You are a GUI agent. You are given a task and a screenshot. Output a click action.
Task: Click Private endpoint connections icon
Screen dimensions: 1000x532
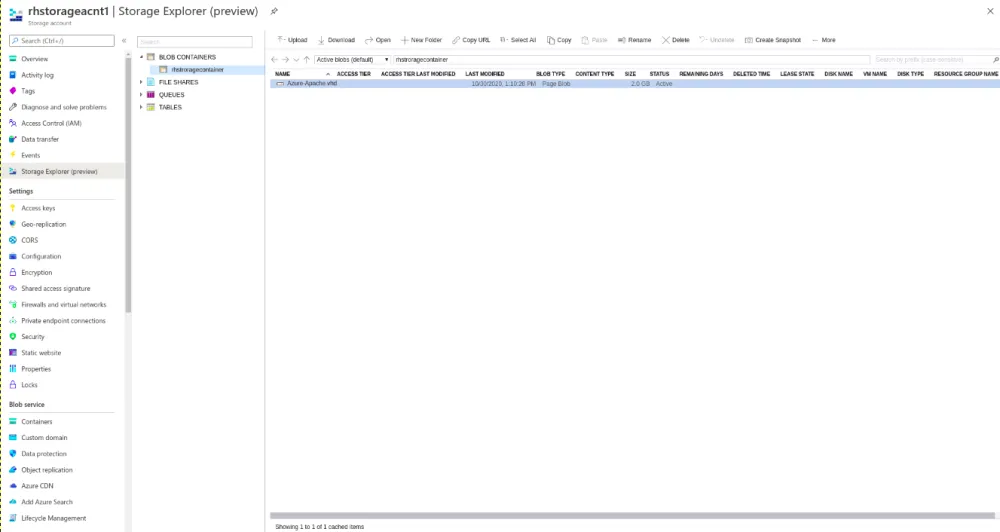pos(13,320)
